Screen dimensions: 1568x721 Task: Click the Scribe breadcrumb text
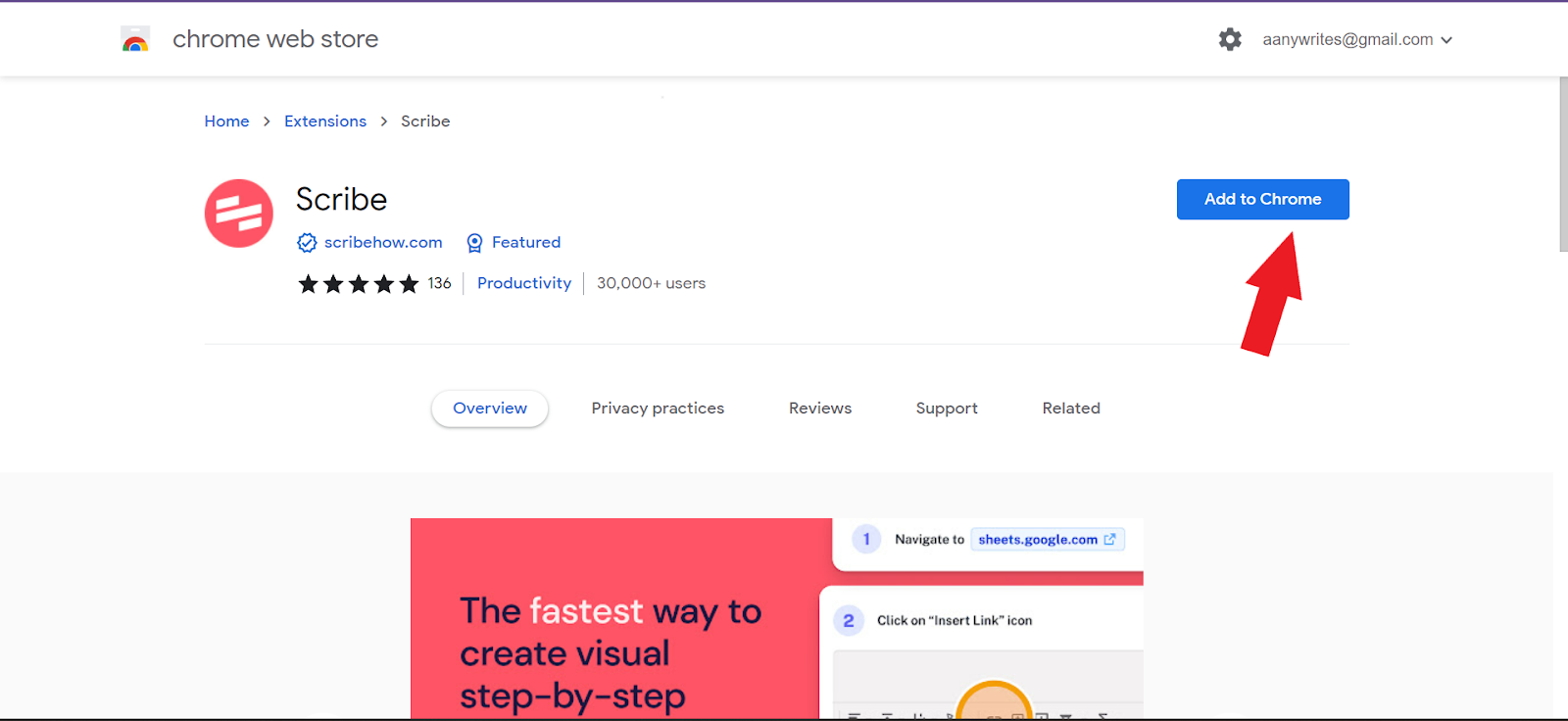pos(425,121)
